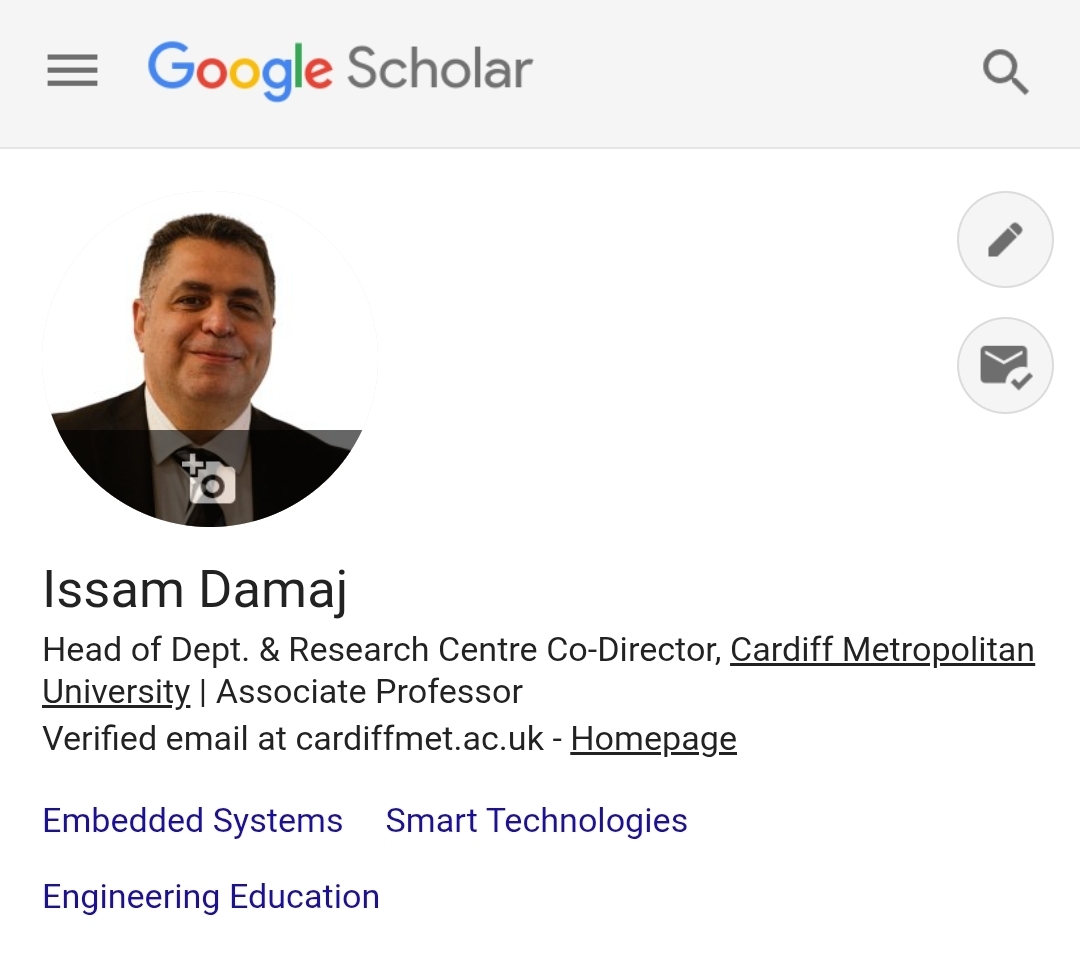The height and width of the screenshot is (972, 1080).
Task: Select the Smart Technologies research interest
Action: click(536, 820)
